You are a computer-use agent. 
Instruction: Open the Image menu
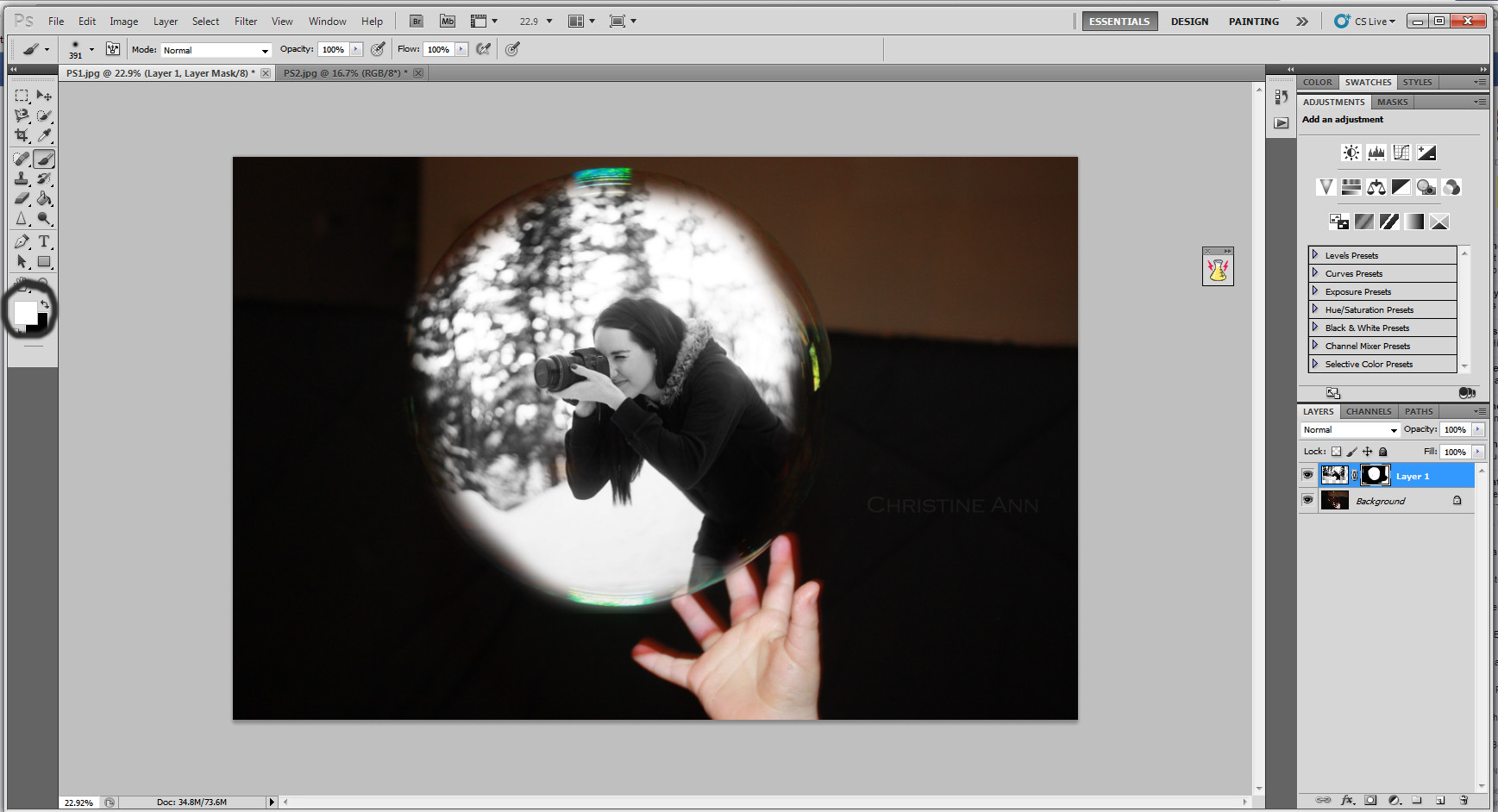(x=123, y=22)
